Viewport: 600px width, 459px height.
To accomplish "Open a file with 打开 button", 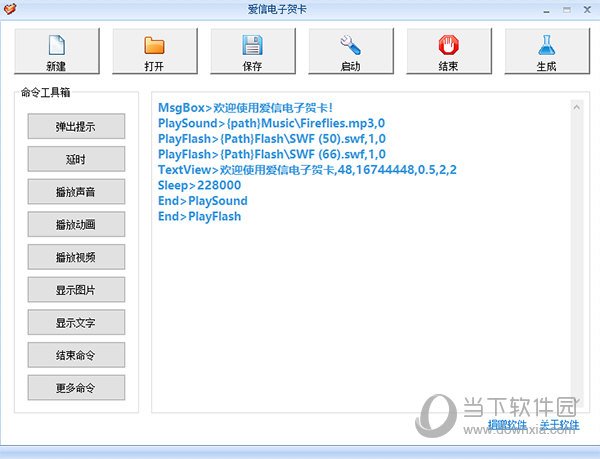I will click(x=154, y=53).
